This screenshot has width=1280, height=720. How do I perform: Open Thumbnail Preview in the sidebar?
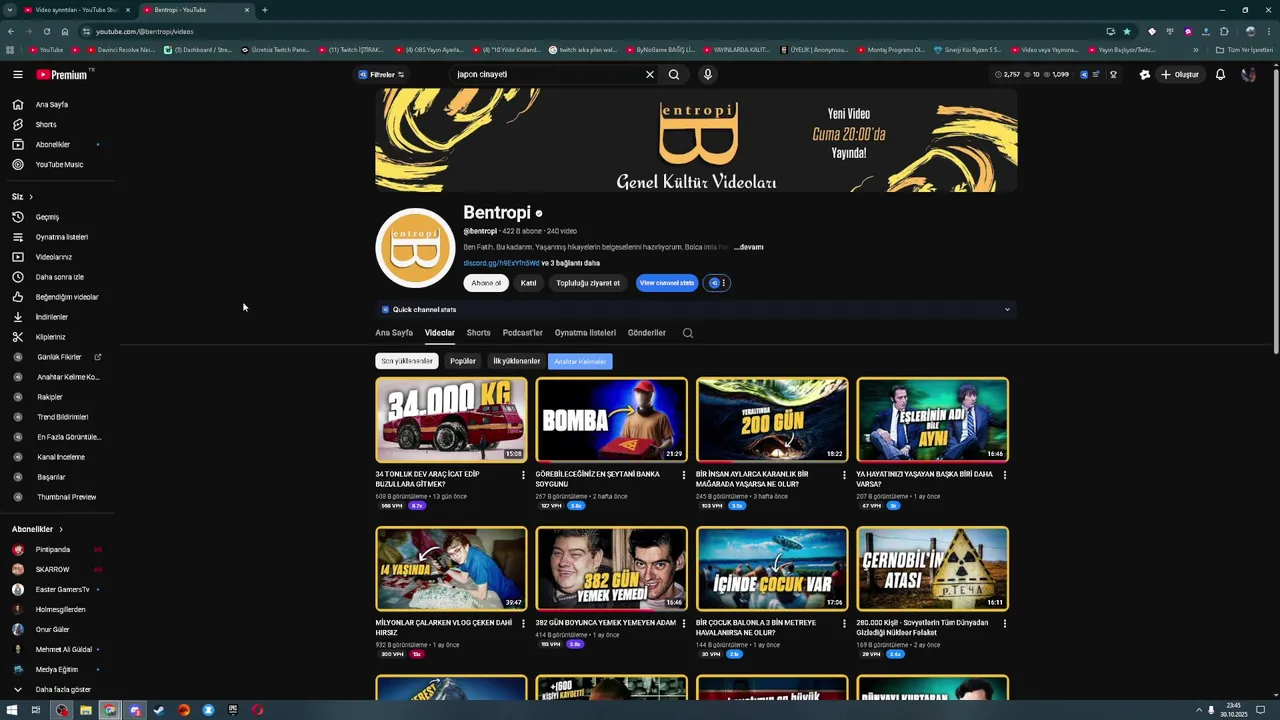tap(66, 497)
